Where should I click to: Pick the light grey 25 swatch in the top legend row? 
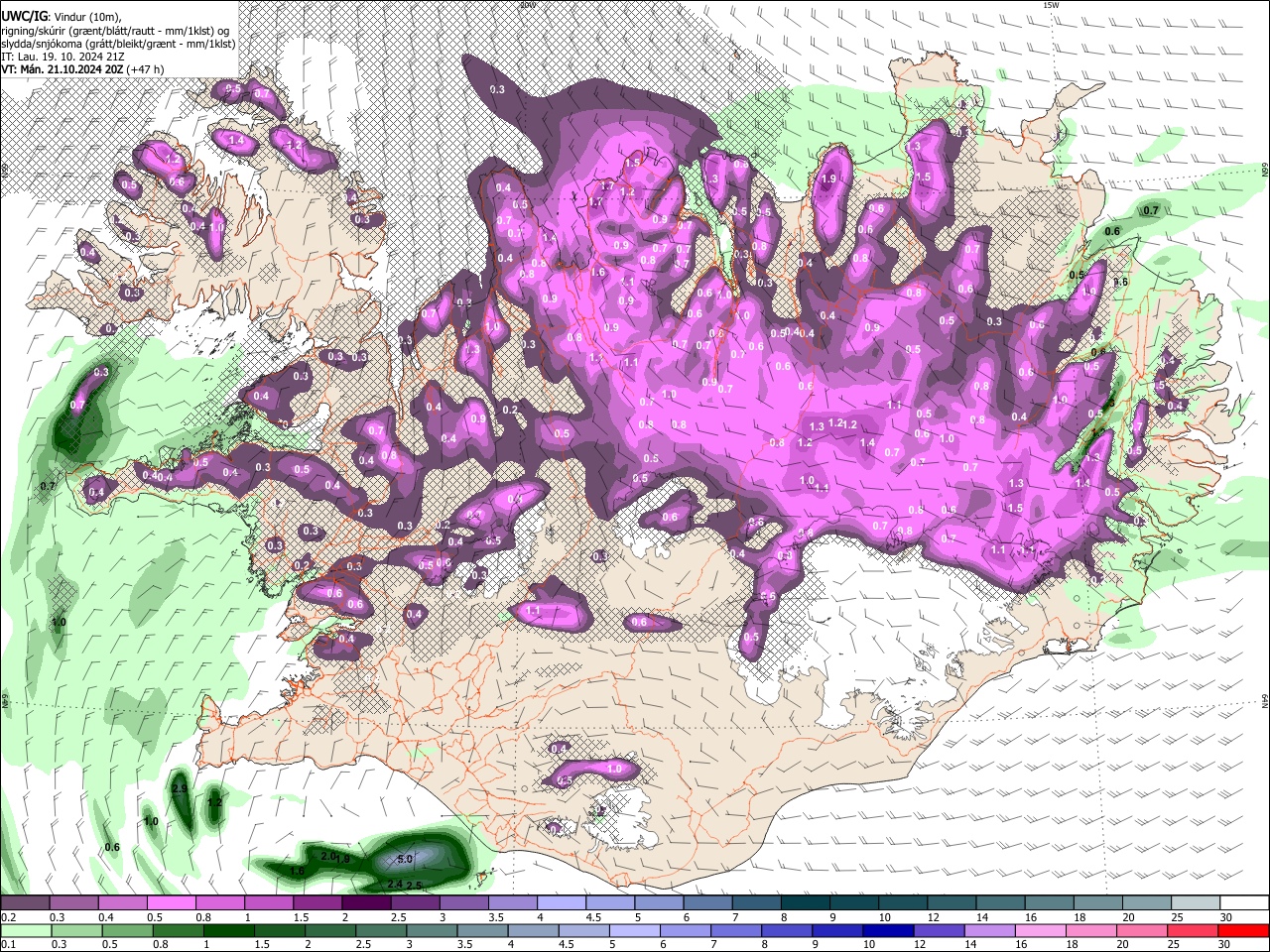[x=1196, y=903]
